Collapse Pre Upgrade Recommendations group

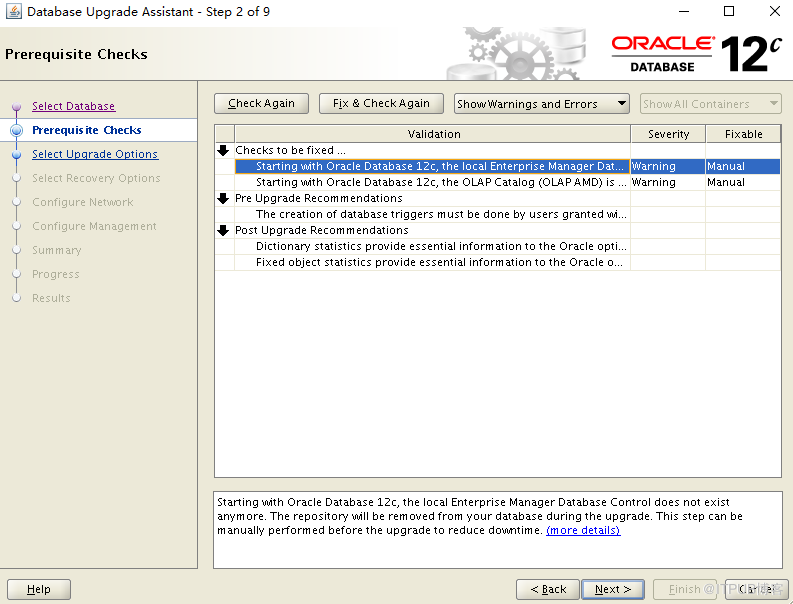pos(223,198)
